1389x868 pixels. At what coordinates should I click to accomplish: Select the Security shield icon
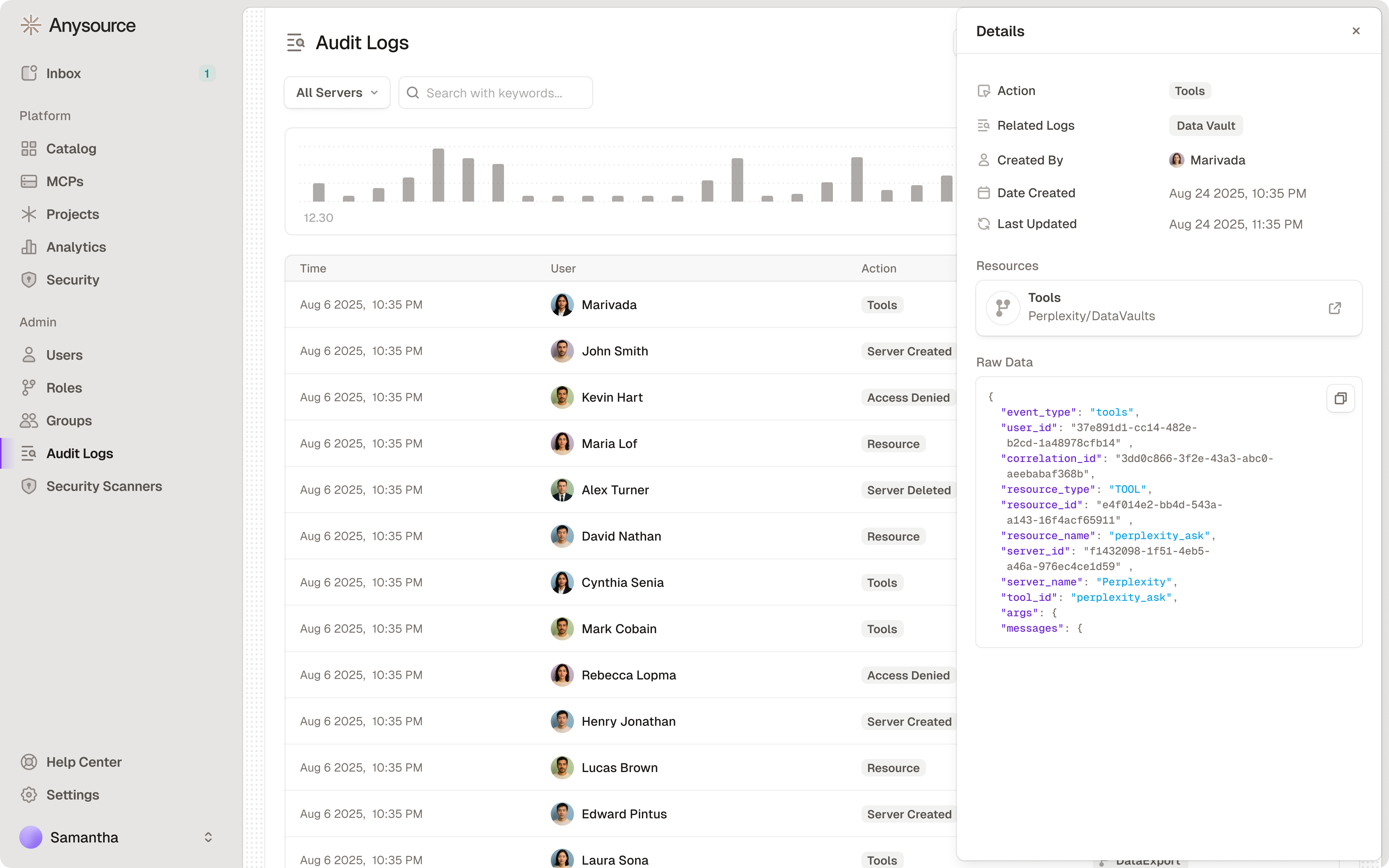click(x=29, y=280)
